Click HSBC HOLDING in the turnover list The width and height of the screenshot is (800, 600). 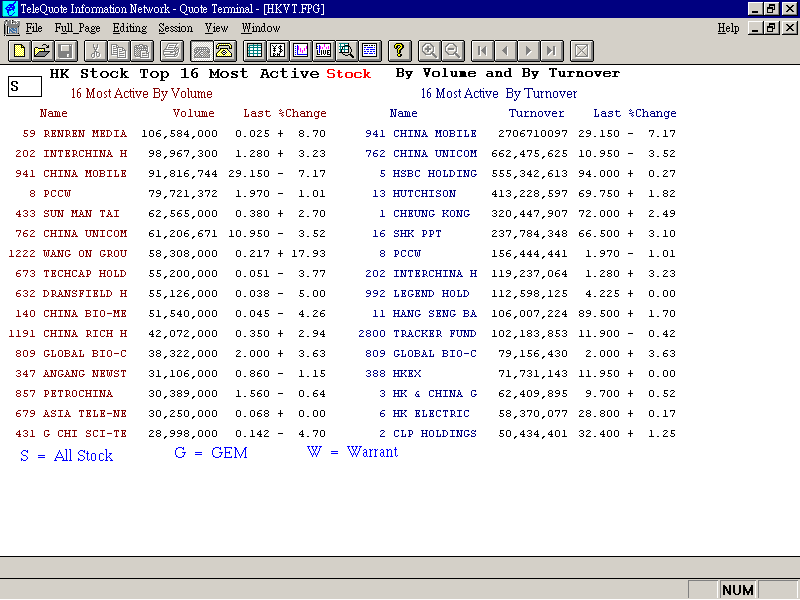435,173
